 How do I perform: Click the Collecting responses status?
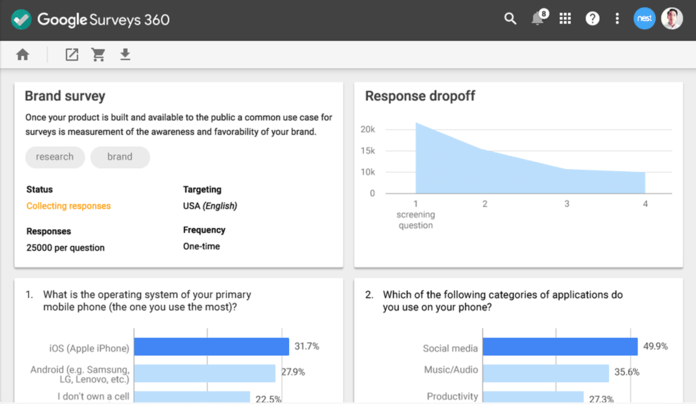[68, 206]
